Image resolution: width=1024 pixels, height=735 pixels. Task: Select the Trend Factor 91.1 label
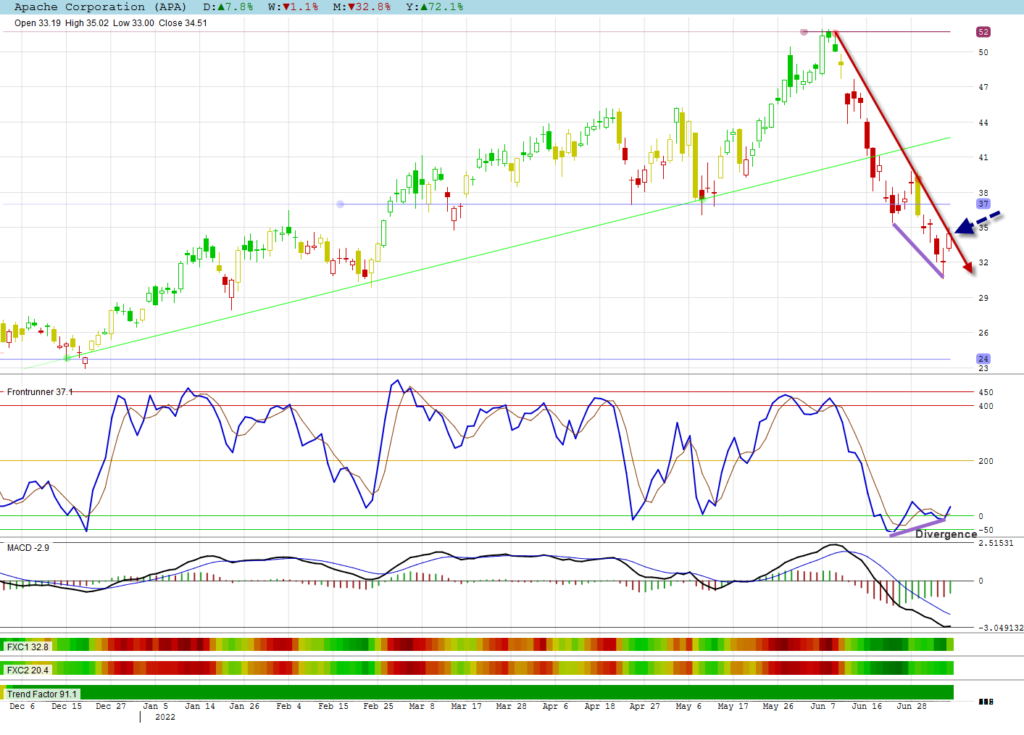[x=42, y=694]
